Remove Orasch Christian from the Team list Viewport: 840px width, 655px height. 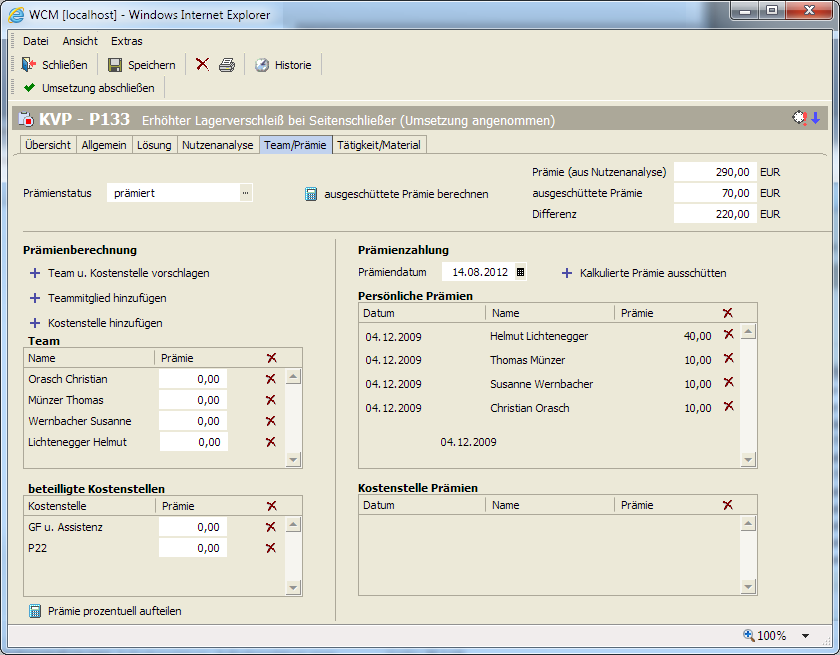[x=270, y=379]
